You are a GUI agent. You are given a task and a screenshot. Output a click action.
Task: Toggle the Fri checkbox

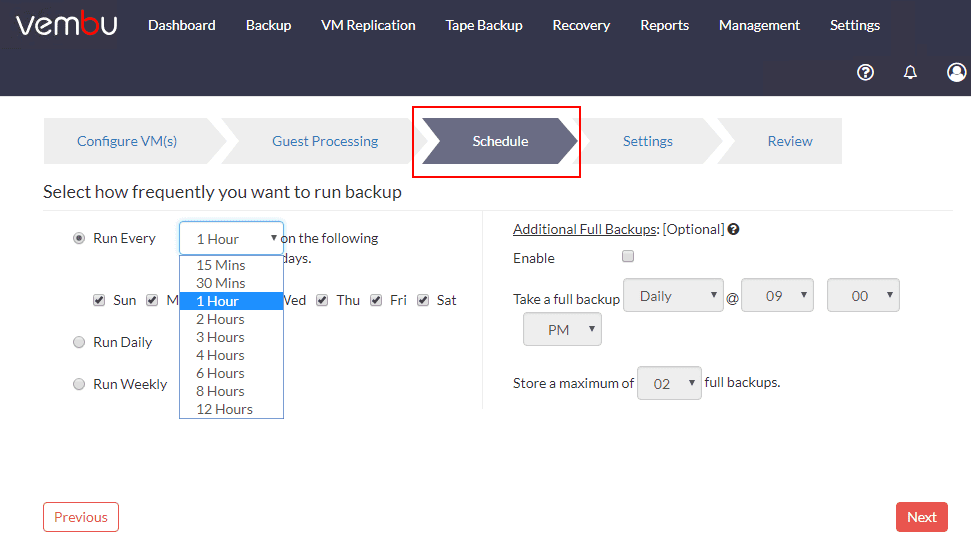pos(376,300)
